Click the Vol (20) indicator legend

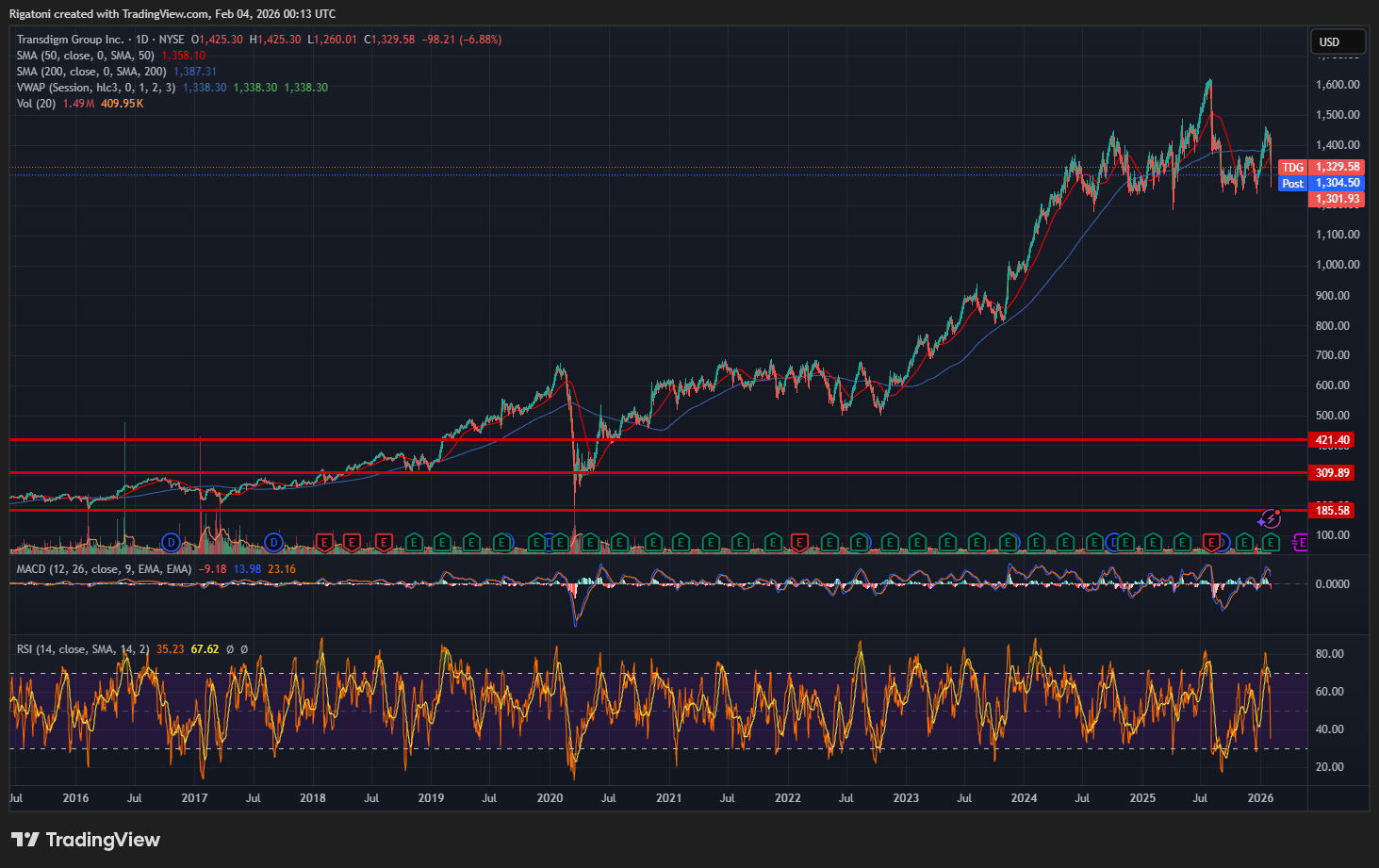36,104
